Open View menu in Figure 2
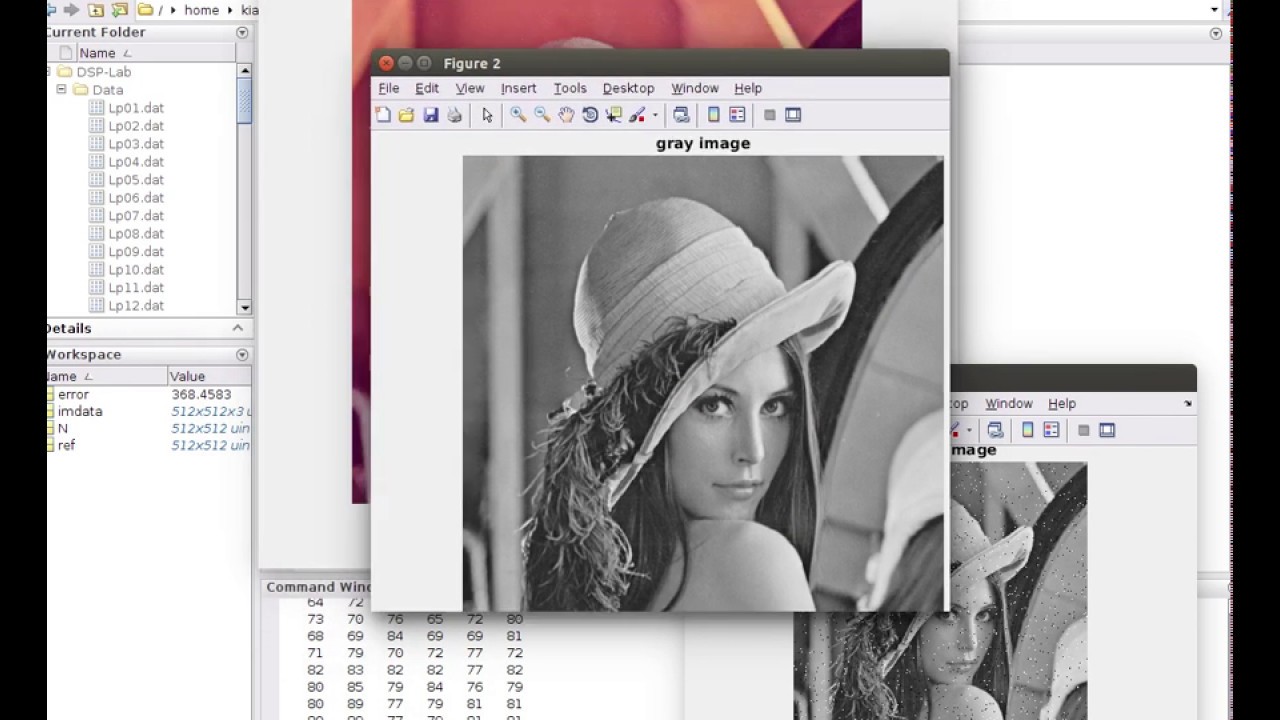The width and height of the screenshot is (1280, 720). click(x=470, y=88)
